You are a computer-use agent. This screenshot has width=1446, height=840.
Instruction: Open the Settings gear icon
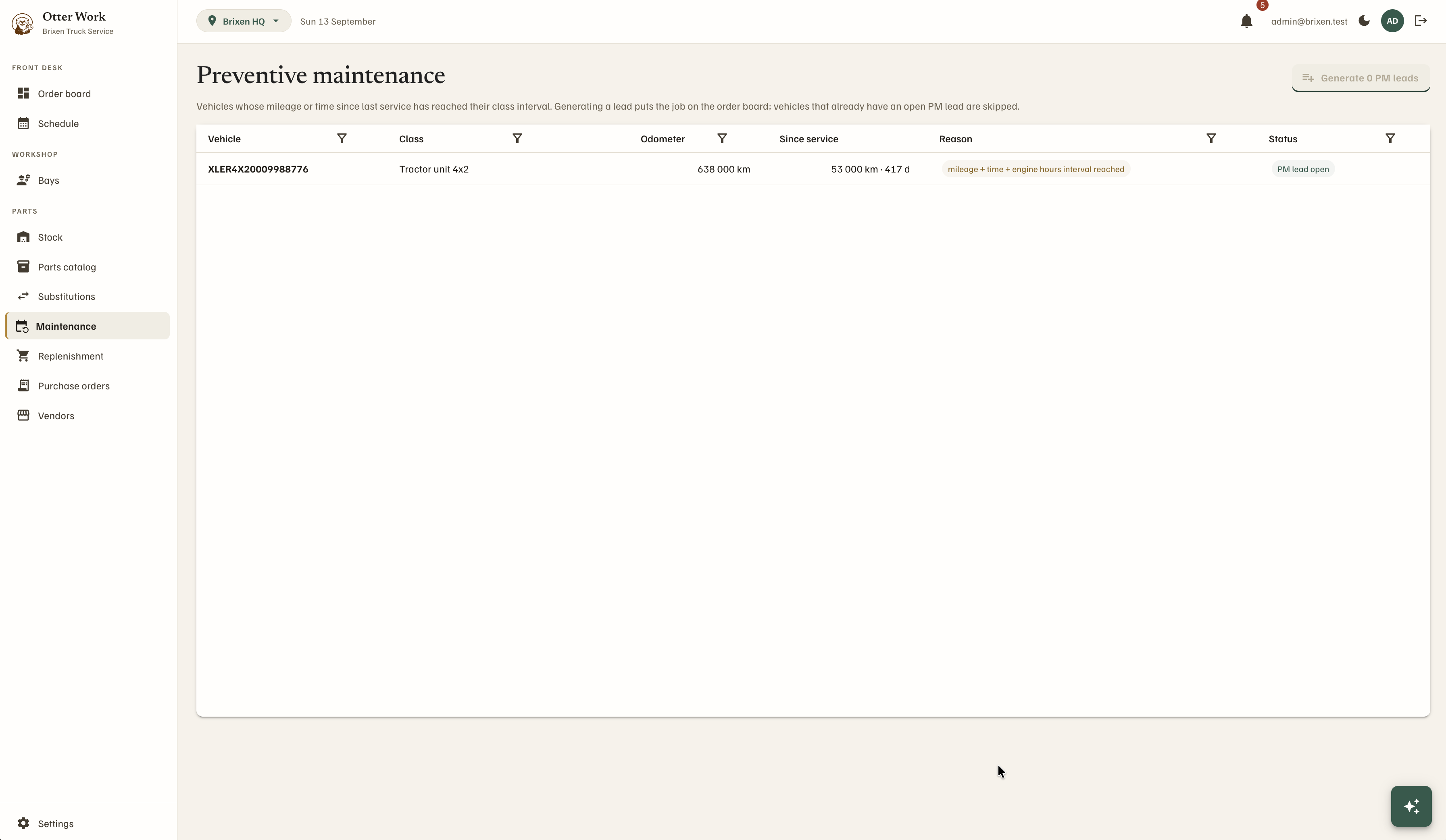[23, 823]
